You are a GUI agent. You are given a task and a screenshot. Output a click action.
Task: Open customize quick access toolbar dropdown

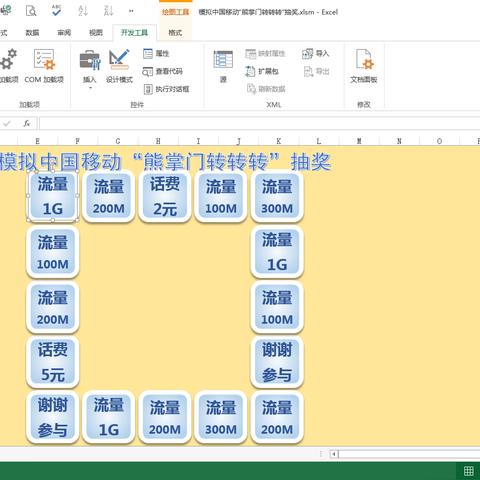[131, 11]
